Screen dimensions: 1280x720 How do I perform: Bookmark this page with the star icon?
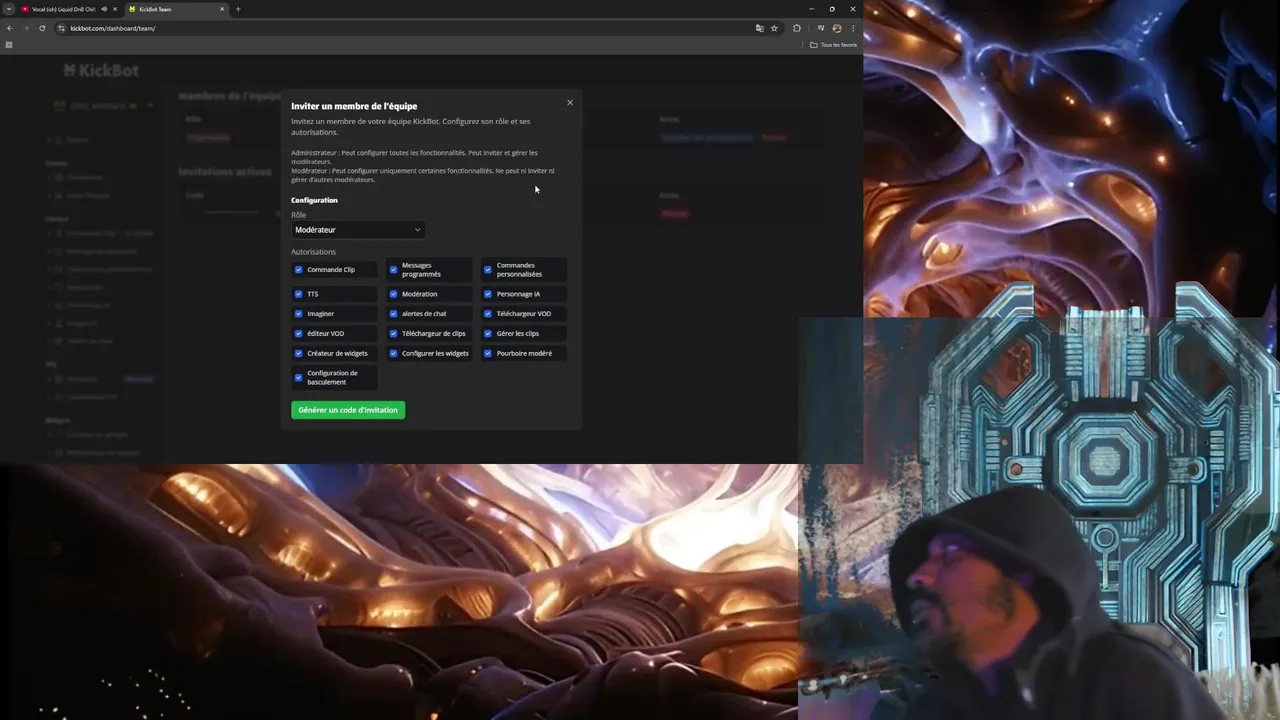[774, 28]
